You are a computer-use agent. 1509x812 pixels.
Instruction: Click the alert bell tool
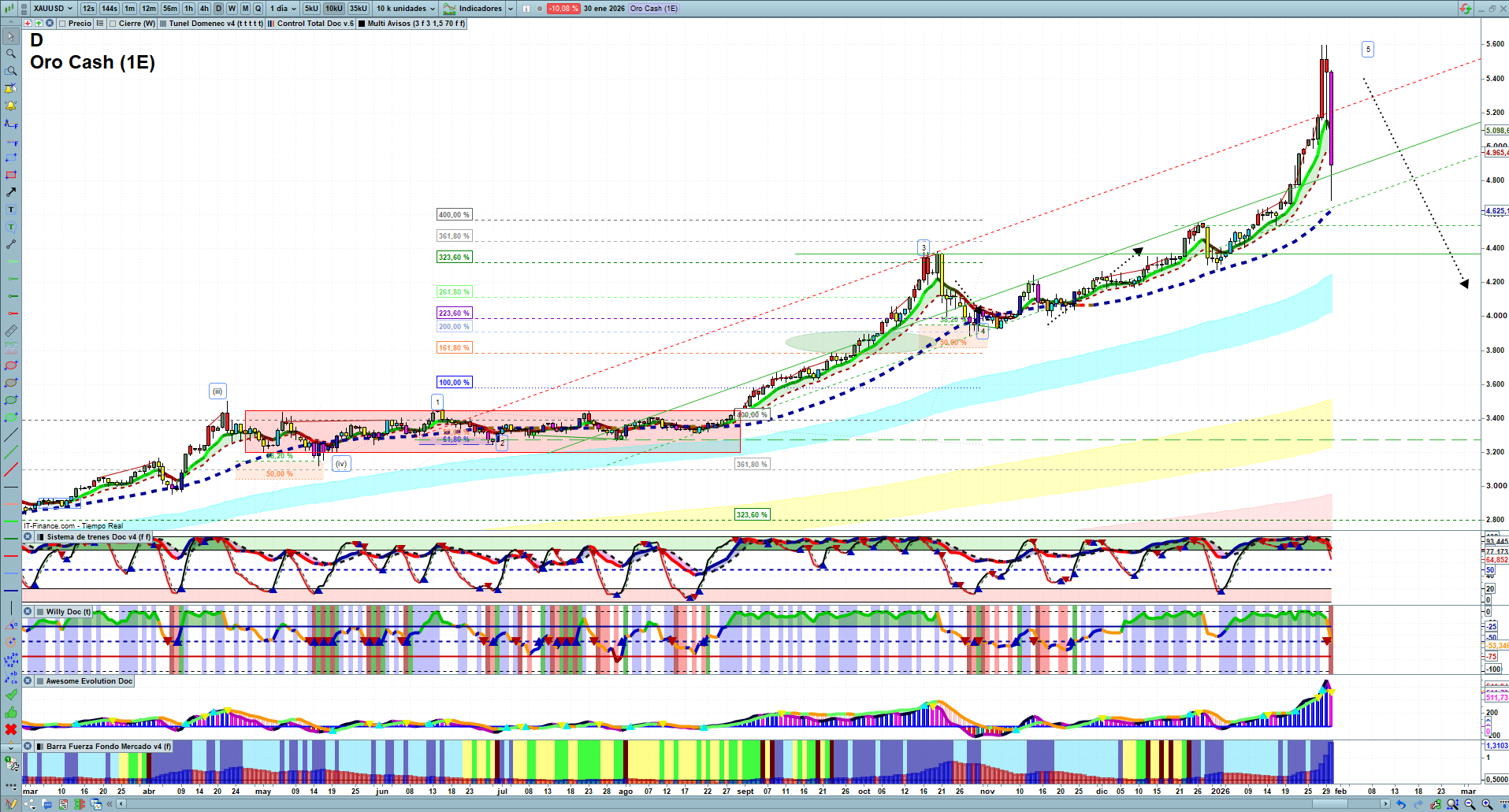click(11, 106)
